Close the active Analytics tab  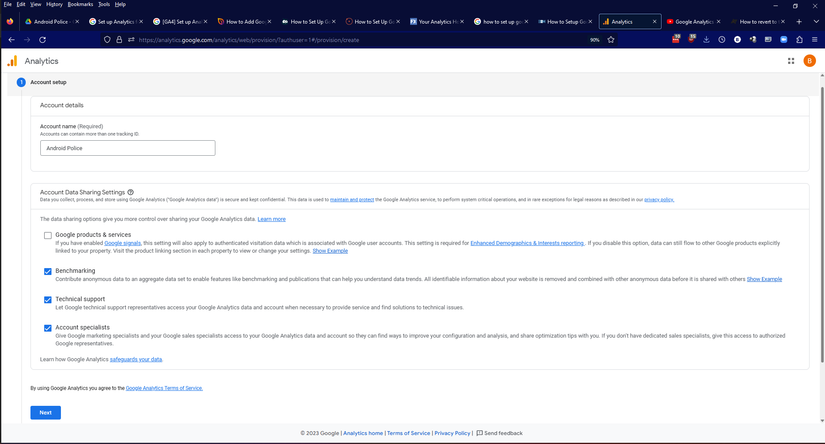[655, 22]
